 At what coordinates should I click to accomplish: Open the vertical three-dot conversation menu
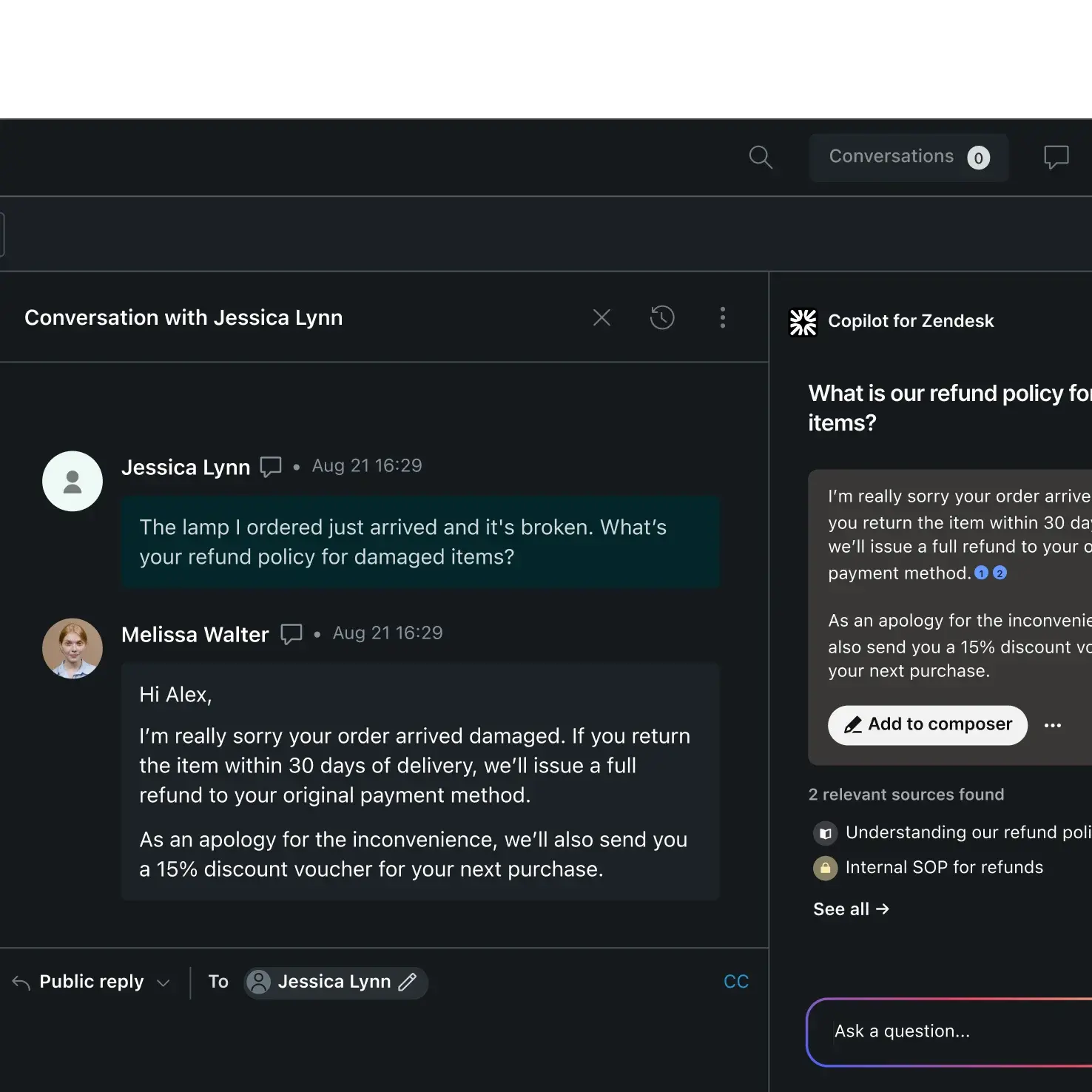723,317
